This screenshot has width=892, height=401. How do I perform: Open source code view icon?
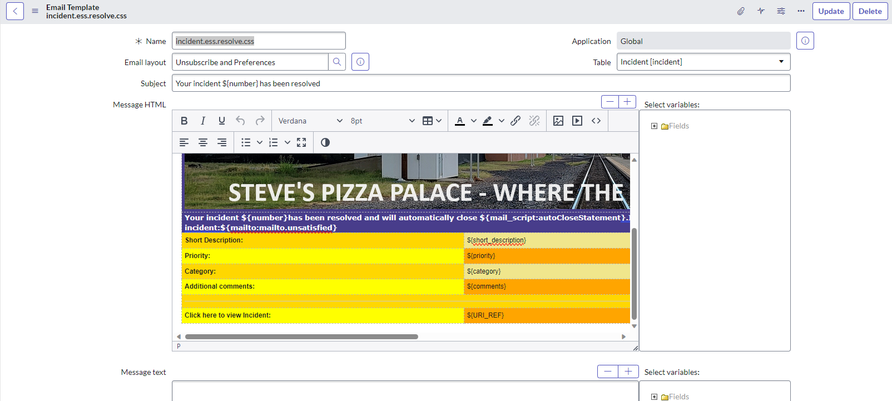click(x=596, y=121)
